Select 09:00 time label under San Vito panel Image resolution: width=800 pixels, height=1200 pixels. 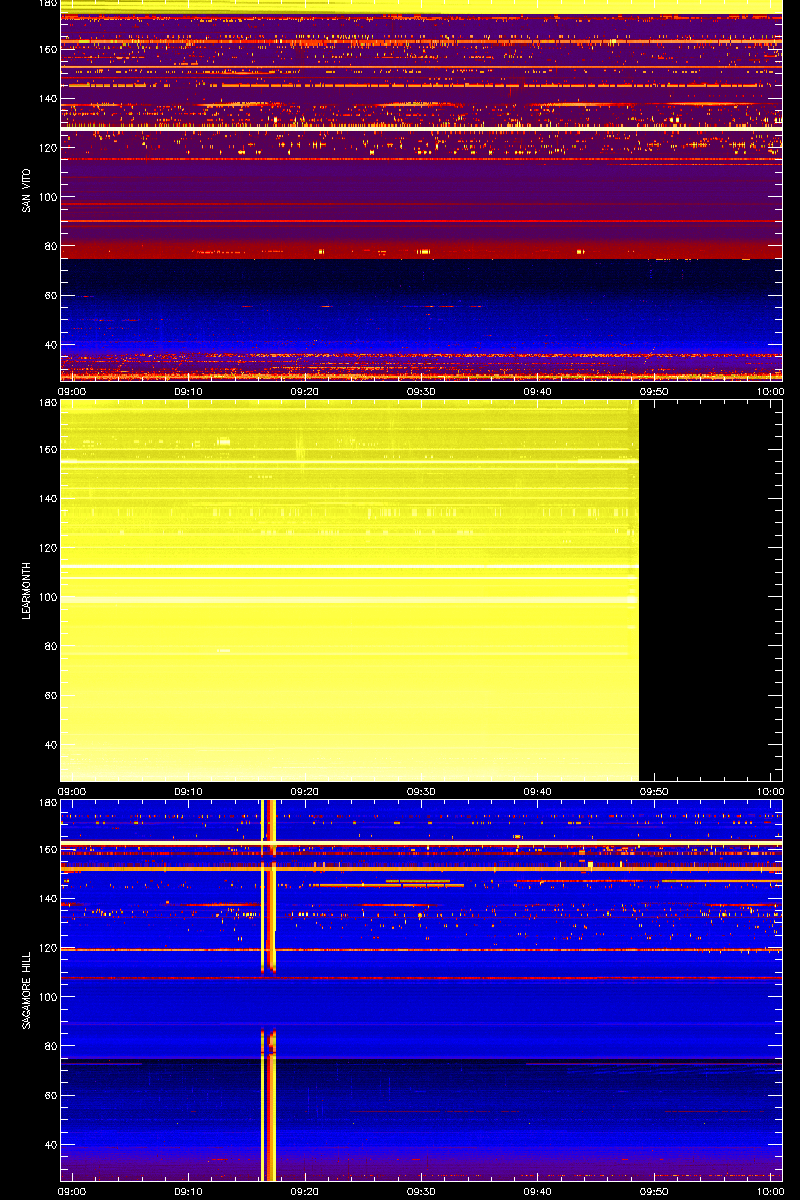tap(72, 392)
